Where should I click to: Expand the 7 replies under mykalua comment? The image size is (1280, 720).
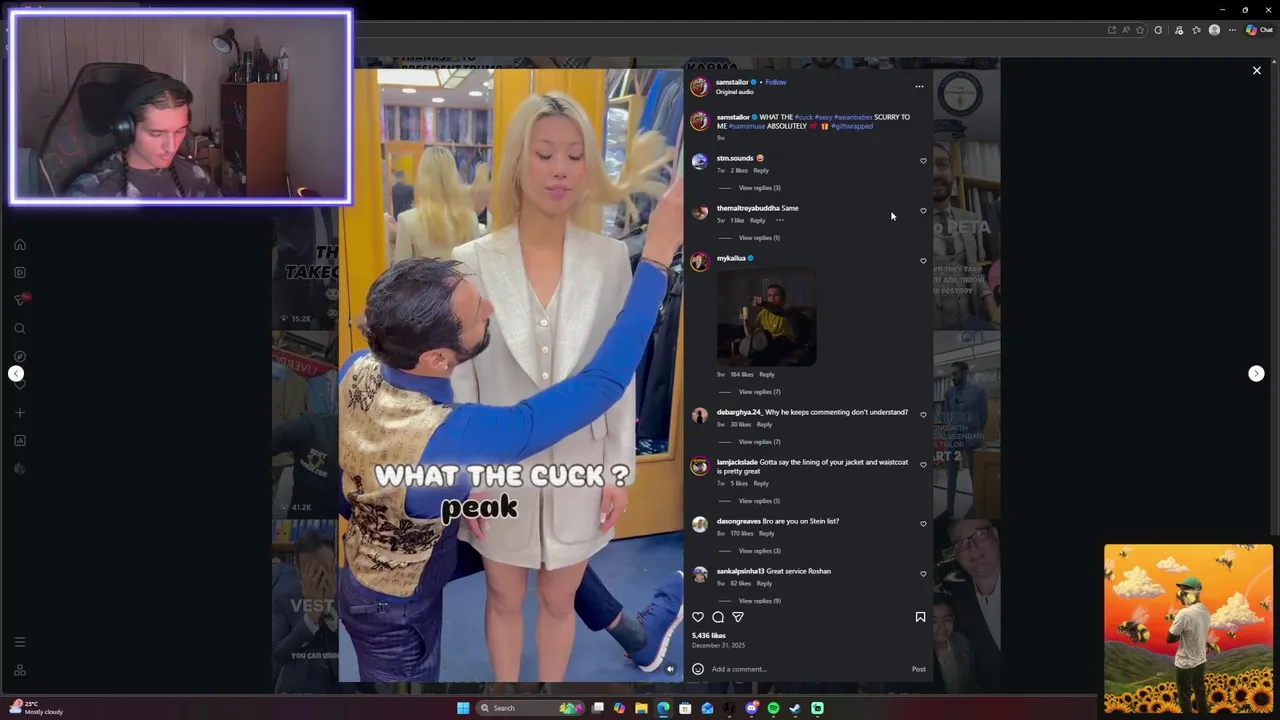coord(759,392)
